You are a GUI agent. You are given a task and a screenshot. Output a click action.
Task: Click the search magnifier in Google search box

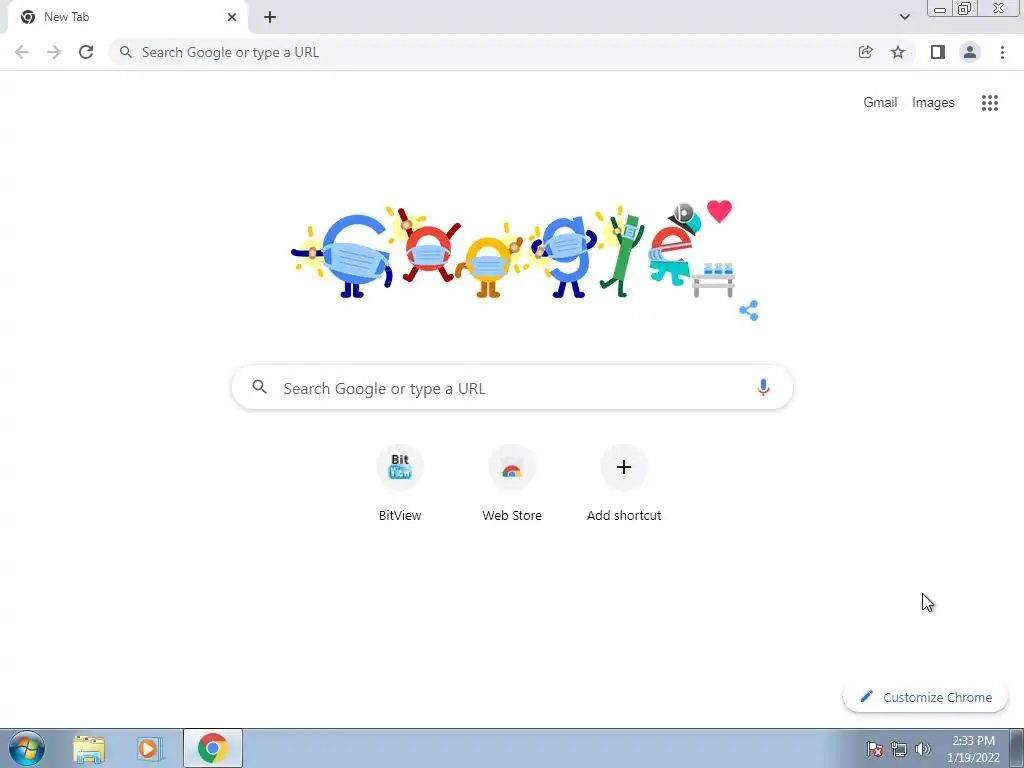[x=259, y=387]
